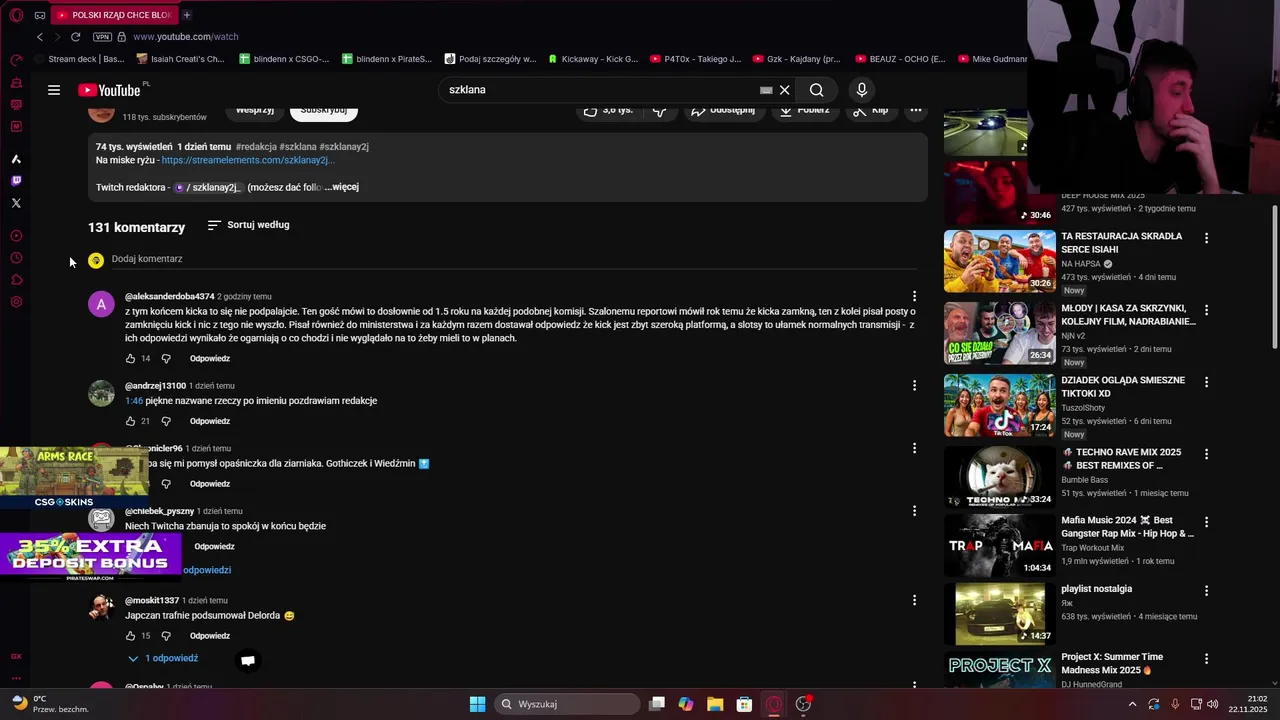
Task: Open the Windows Start menu
Action: point(477,704)
